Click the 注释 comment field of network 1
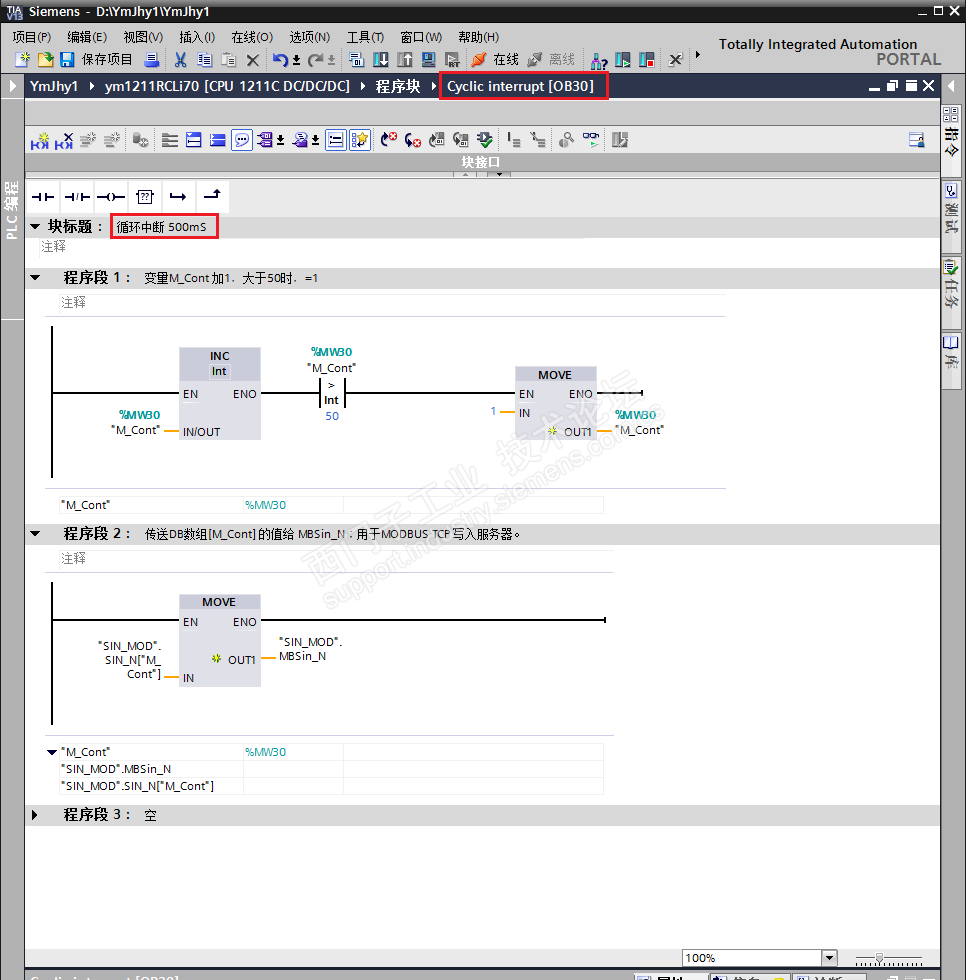The height and width of the screenshot is (980, 966). pos(392,302)
